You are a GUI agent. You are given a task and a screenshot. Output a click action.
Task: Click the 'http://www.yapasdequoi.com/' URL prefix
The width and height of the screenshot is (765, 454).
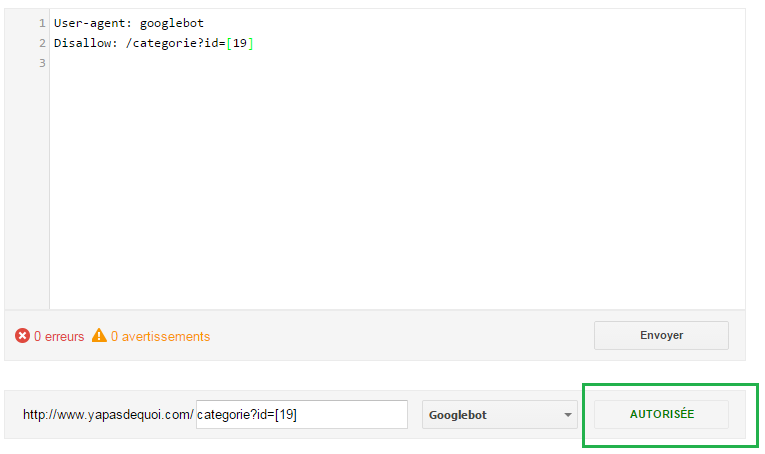(108, 415)
